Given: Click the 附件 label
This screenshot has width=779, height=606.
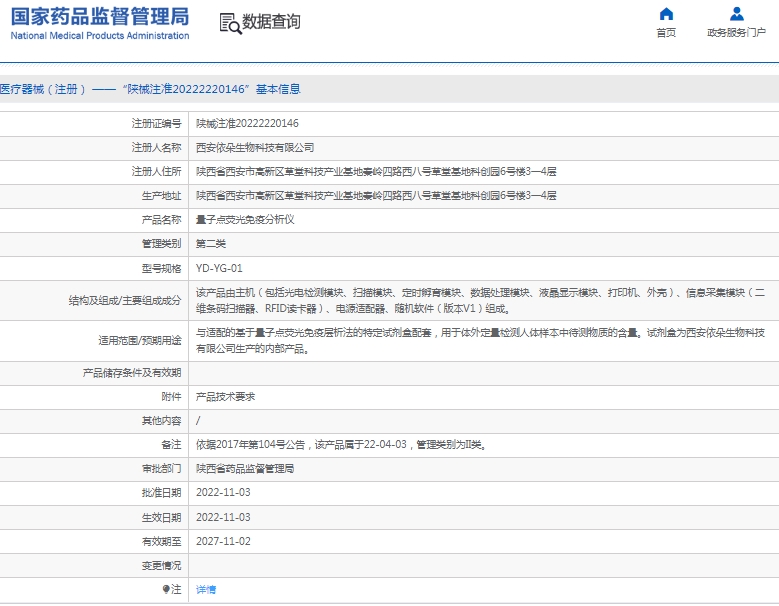Looking at the screenshot, I should [171, 397].
